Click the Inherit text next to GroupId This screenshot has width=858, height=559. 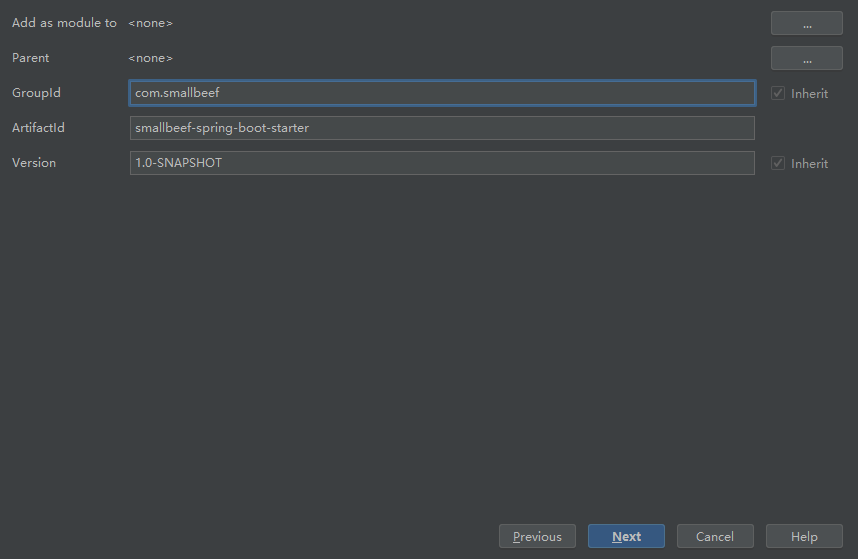(x=809, y=94)
